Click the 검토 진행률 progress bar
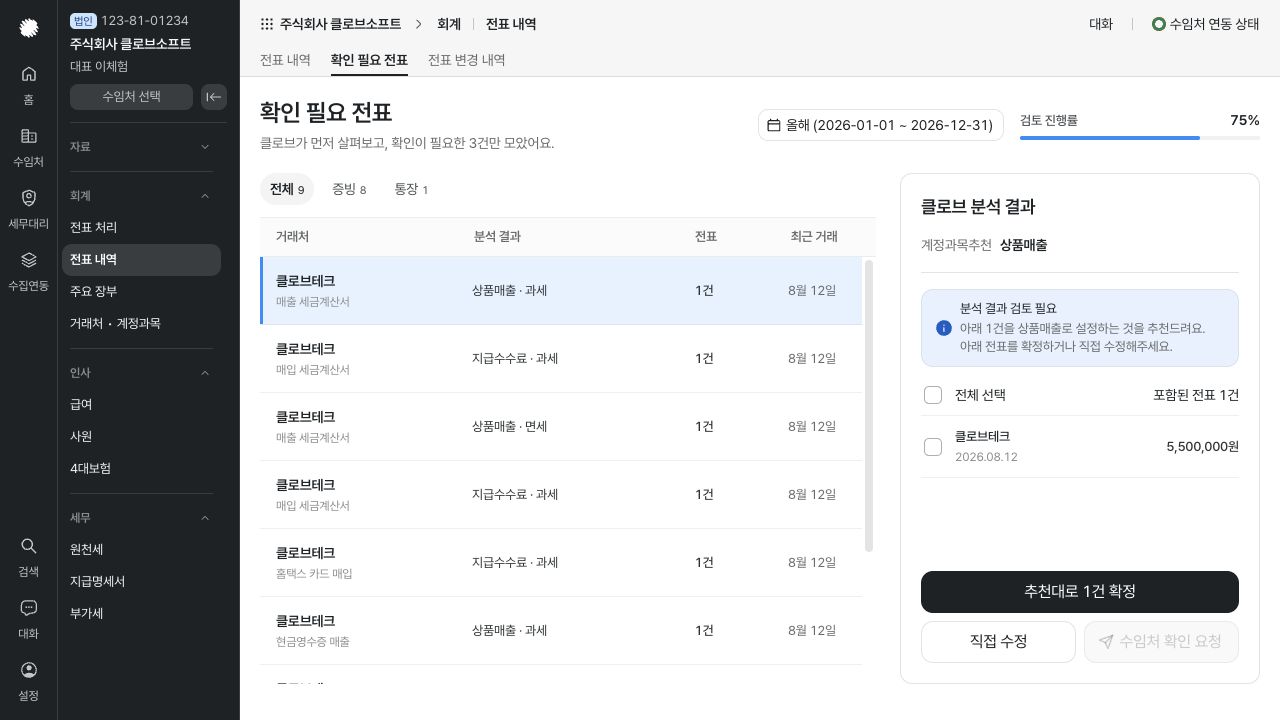The image size is (1280, 720). tap(1140, 138)
